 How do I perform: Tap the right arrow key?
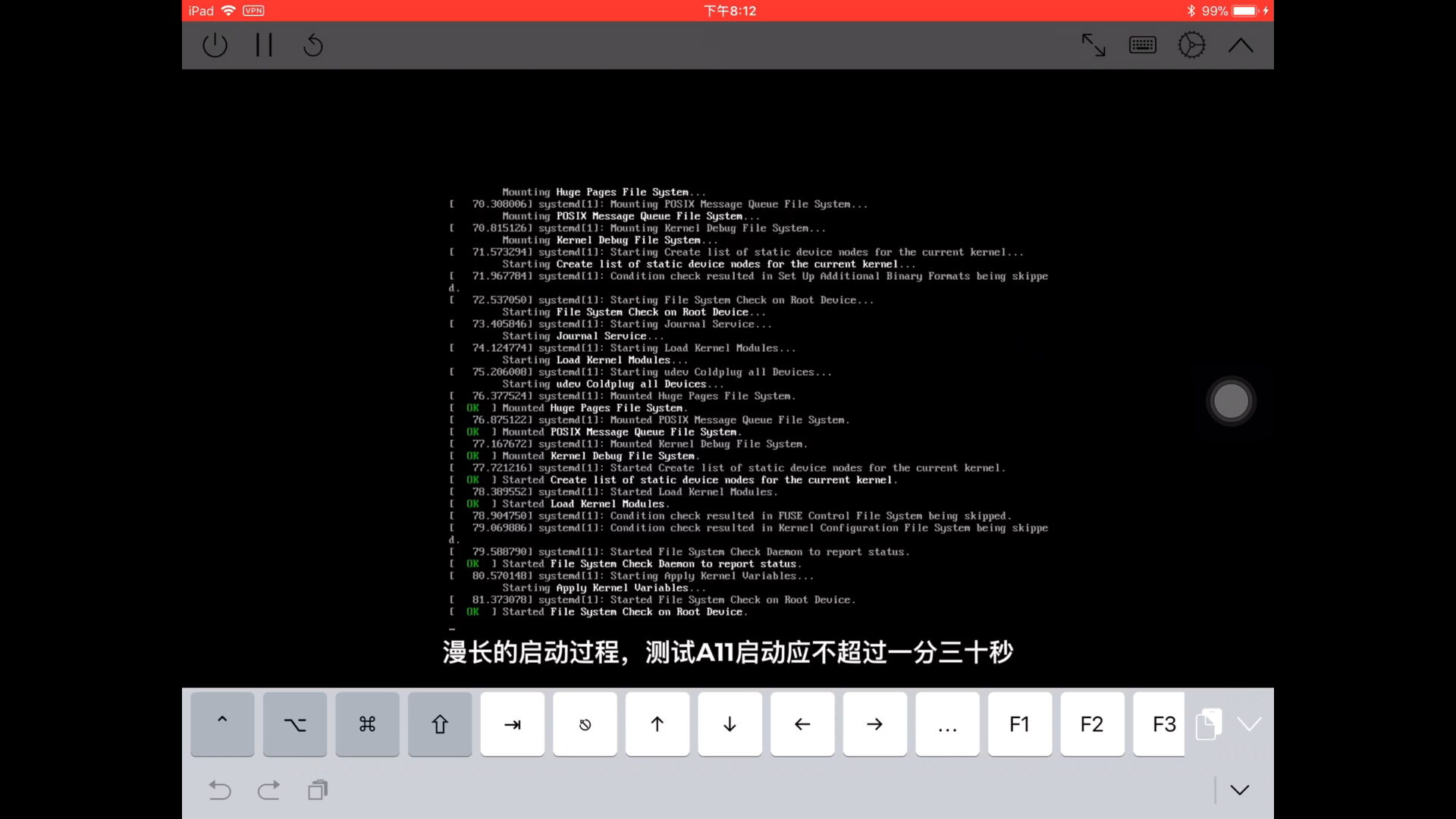[x=875, y=724]
